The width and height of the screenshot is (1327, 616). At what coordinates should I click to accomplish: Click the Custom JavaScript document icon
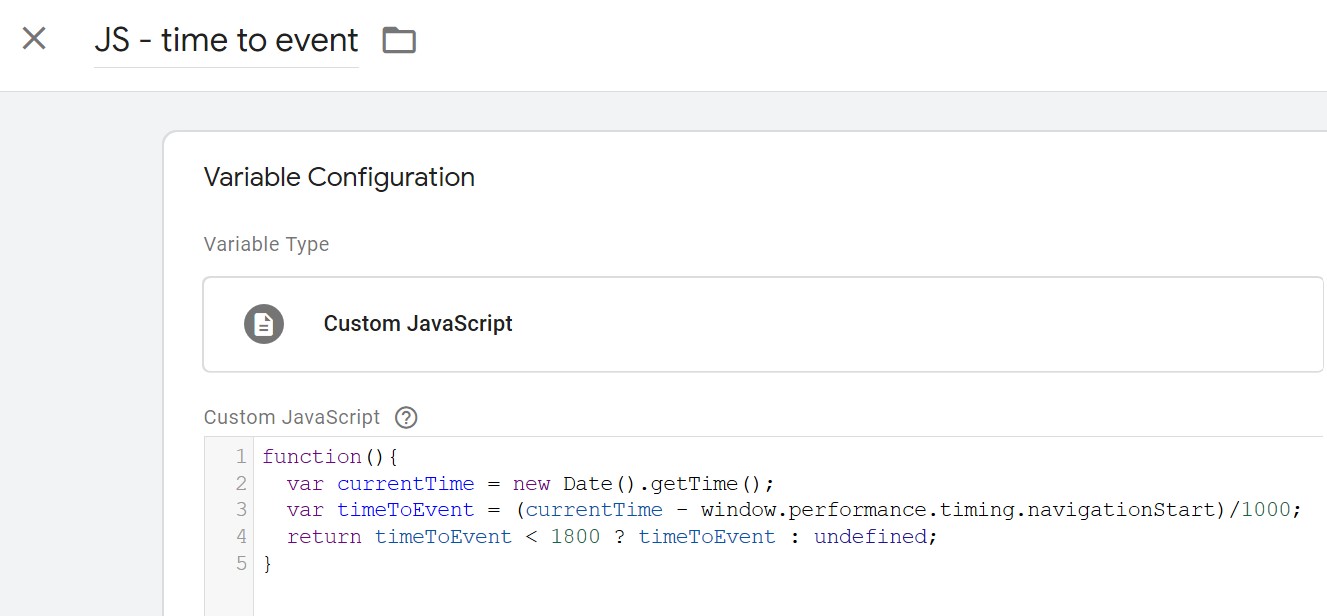[x=264, y=324]
